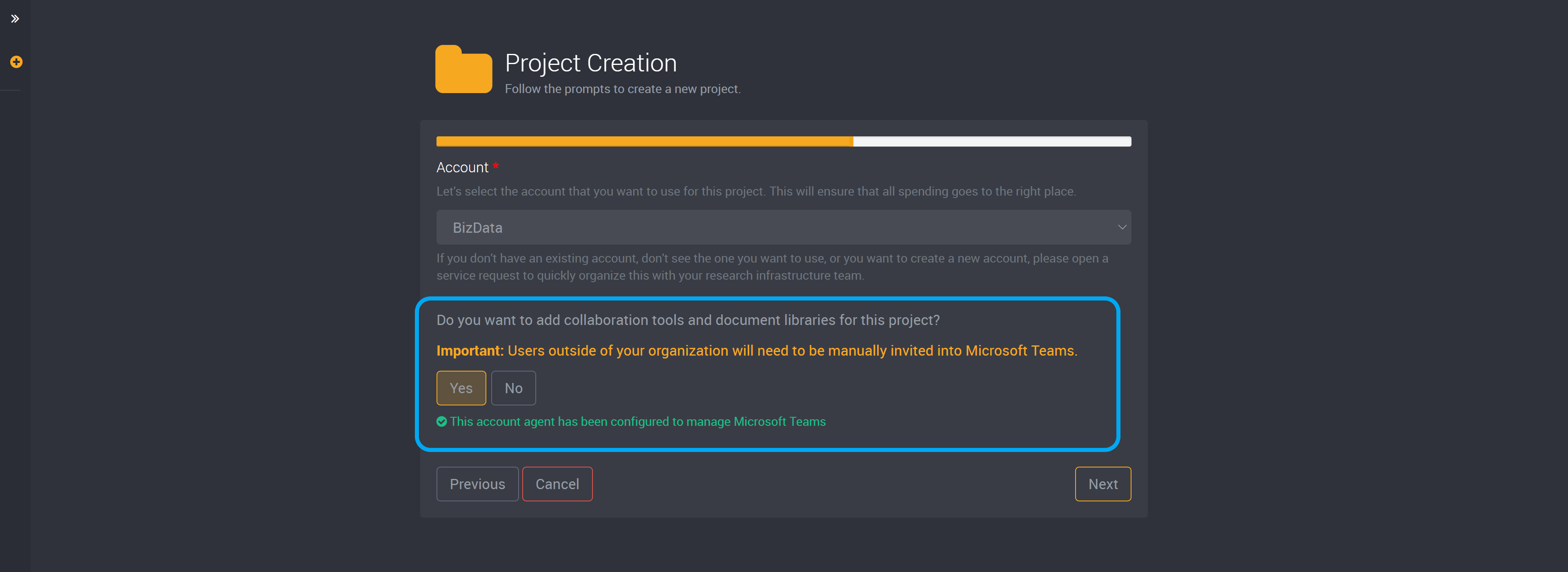Click the folder icon for Project Creation
The image size is (1568, 572).
[x=463, y=69]
